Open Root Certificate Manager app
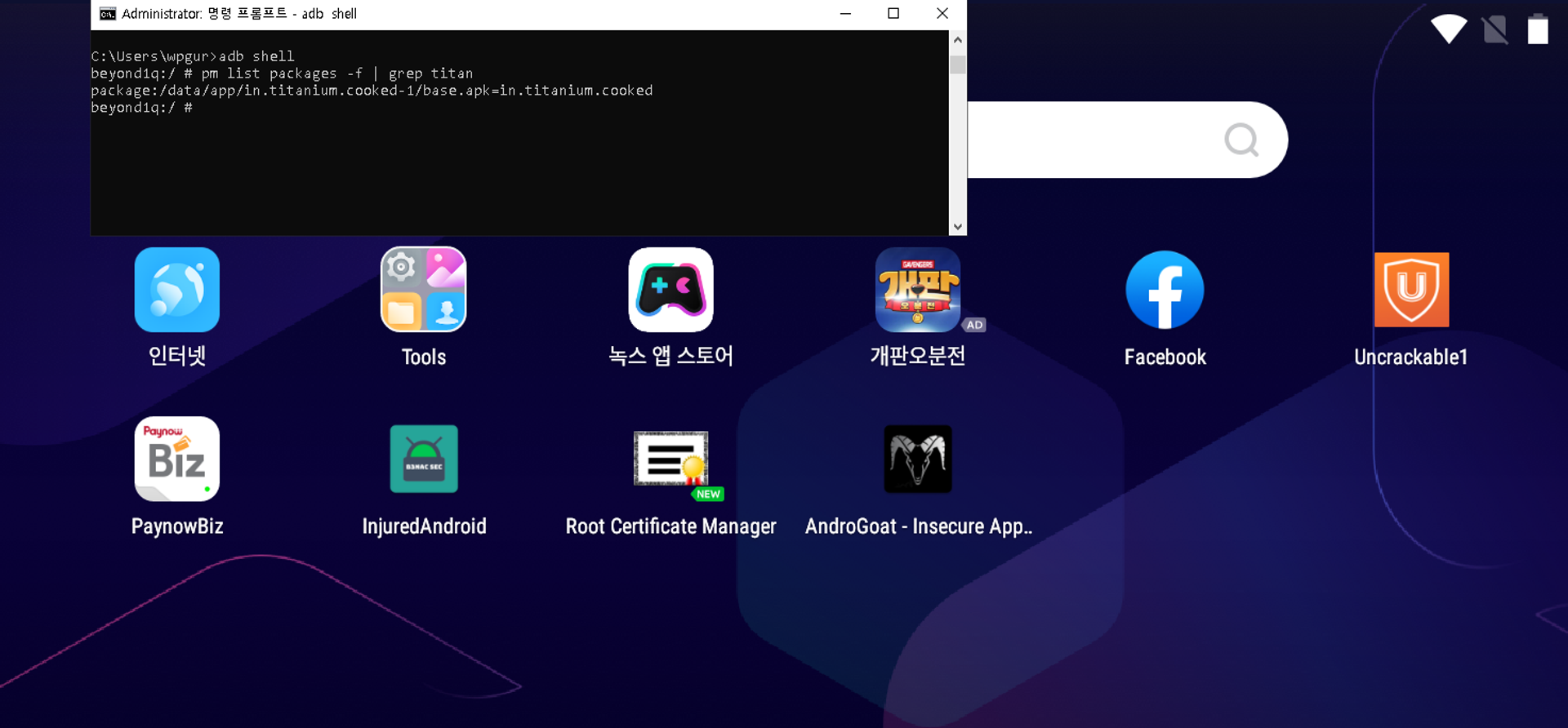 670,459
